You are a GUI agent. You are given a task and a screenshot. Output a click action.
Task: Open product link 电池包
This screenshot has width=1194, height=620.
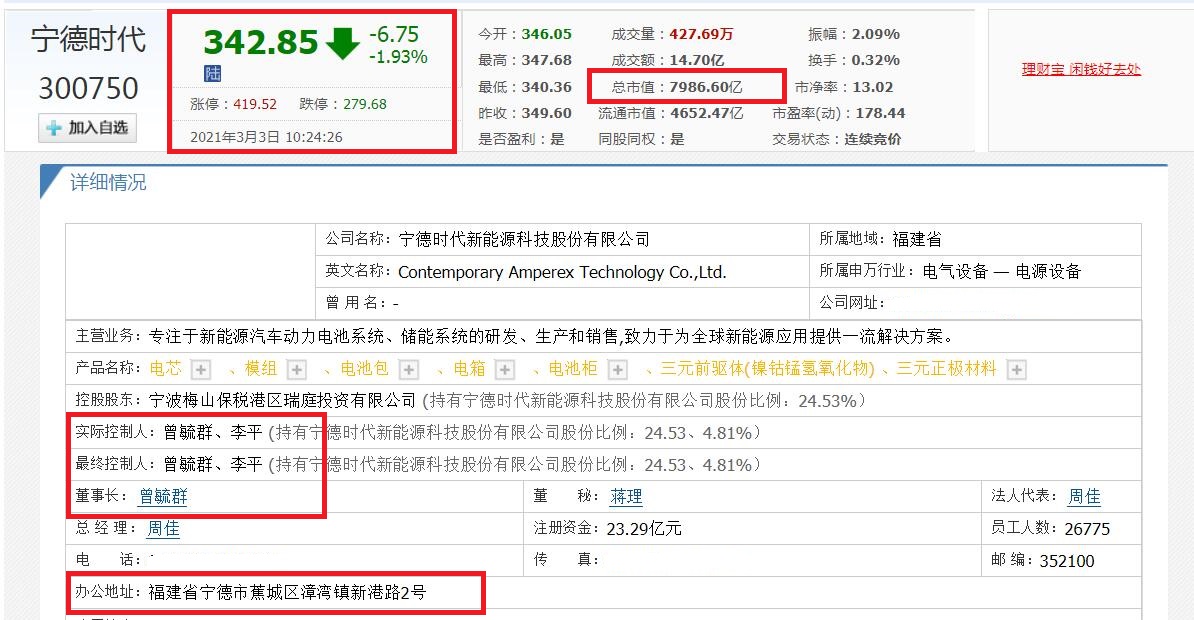[364, 369]
